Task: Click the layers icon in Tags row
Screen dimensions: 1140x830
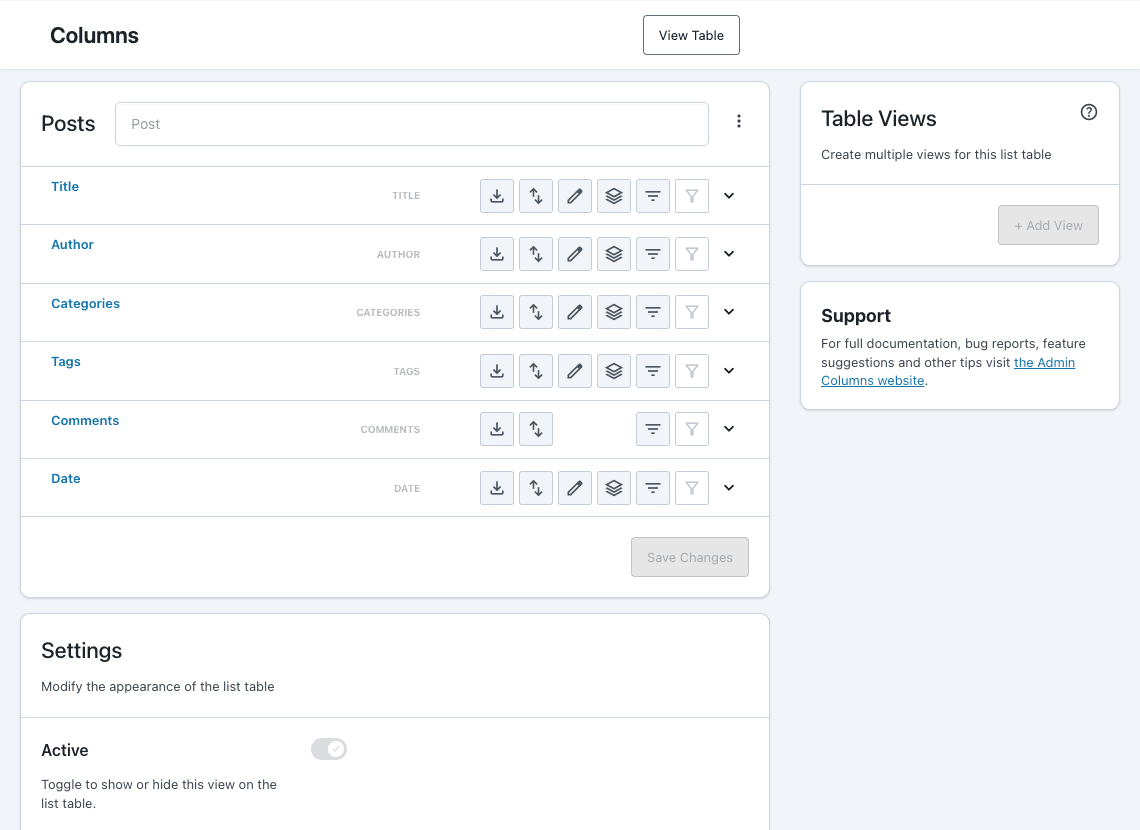Action: click(614, 371)
